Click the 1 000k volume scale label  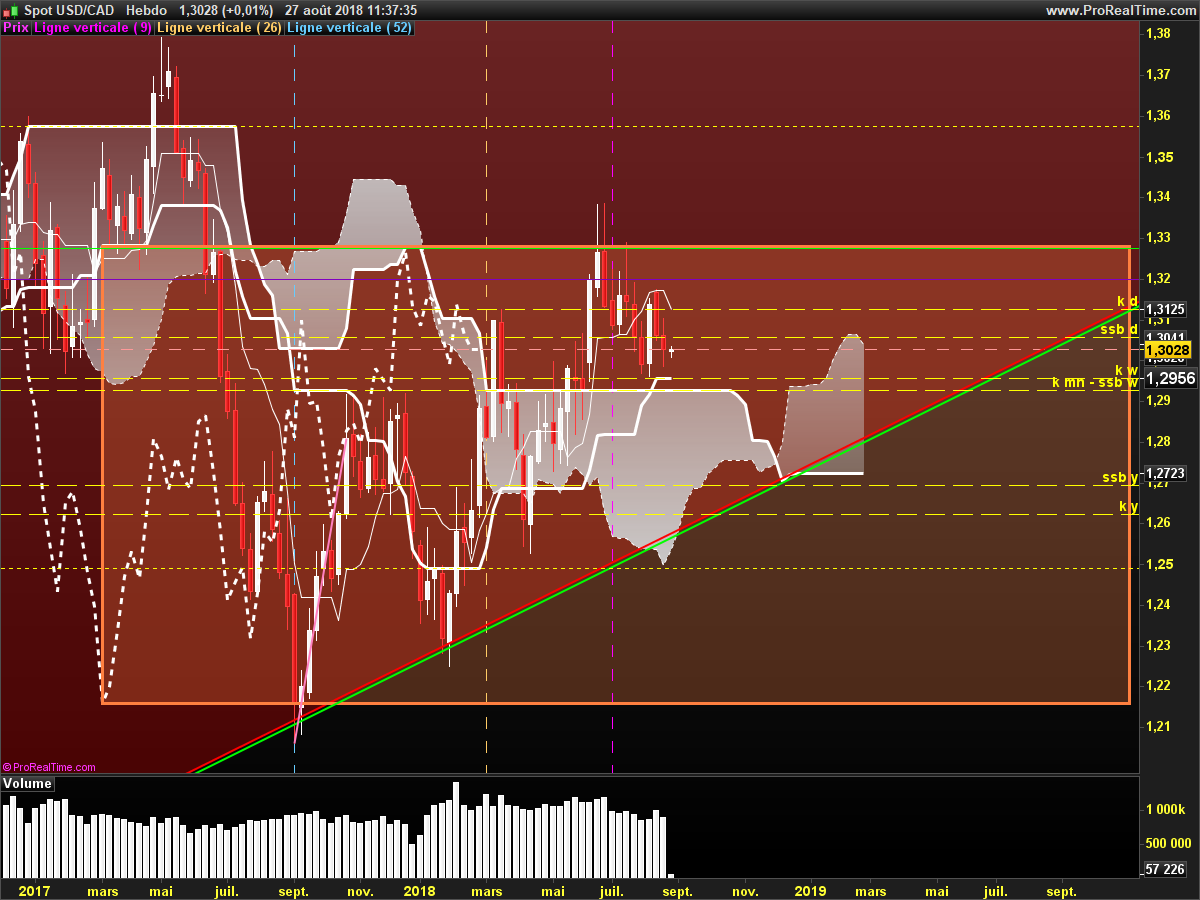(x=1166, y=808)
